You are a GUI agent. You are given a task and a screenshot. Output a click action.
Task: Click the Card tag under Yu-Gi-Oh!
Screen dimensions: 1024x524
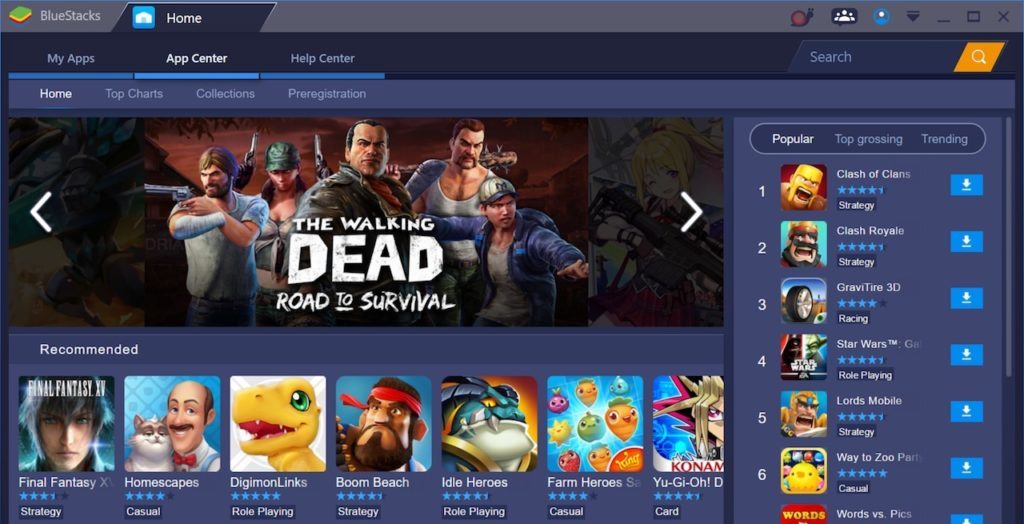[667, 511]
